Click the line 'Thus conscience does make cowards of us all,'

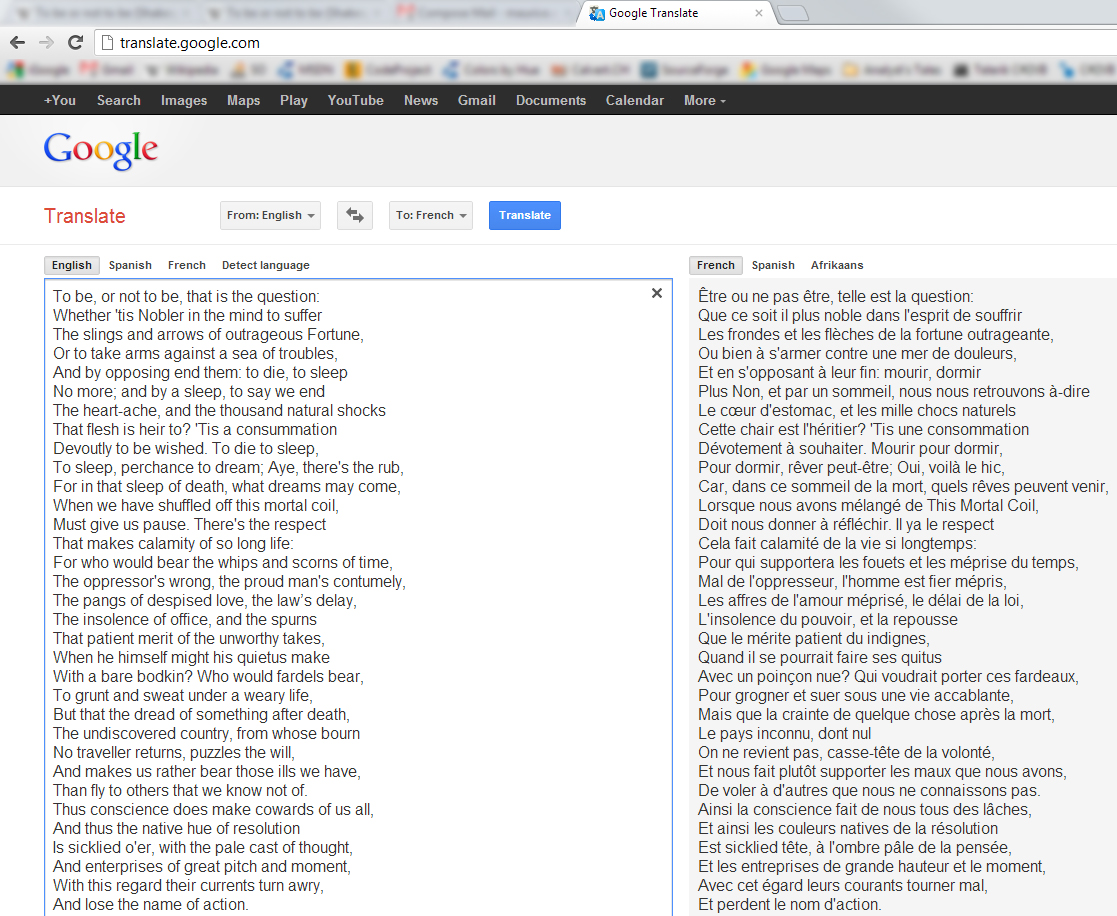213,810
